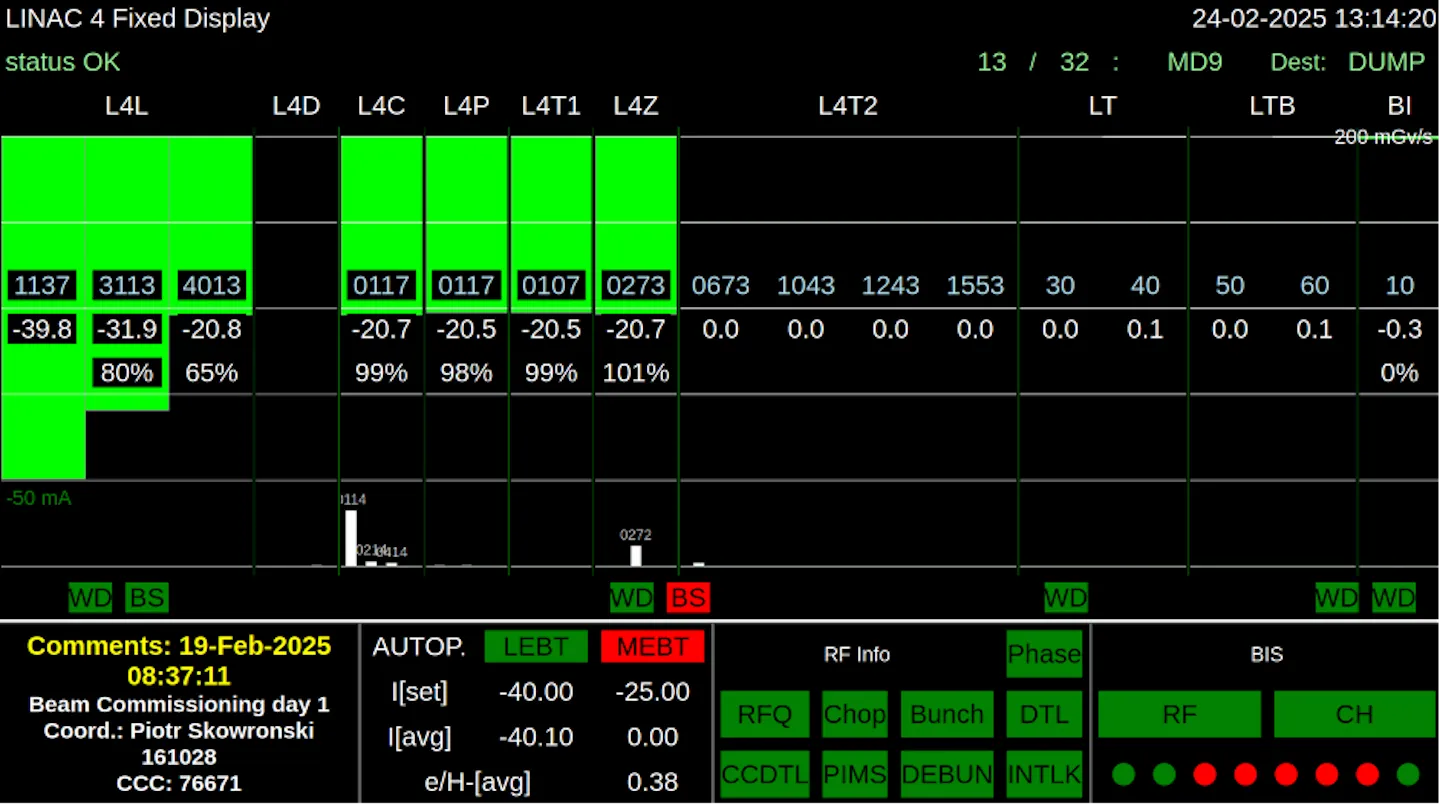Click the 200 mGy/s scale label
The image size is (1440, 806).
tap(1385, 138)
